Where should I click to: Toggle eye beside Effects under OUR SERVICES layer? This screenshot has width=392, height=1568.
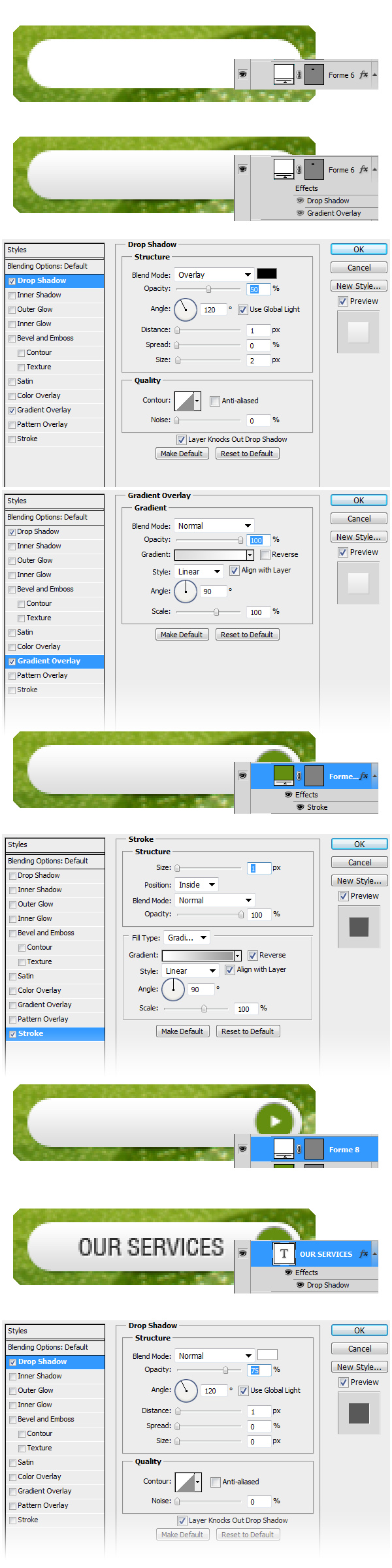289,1273
